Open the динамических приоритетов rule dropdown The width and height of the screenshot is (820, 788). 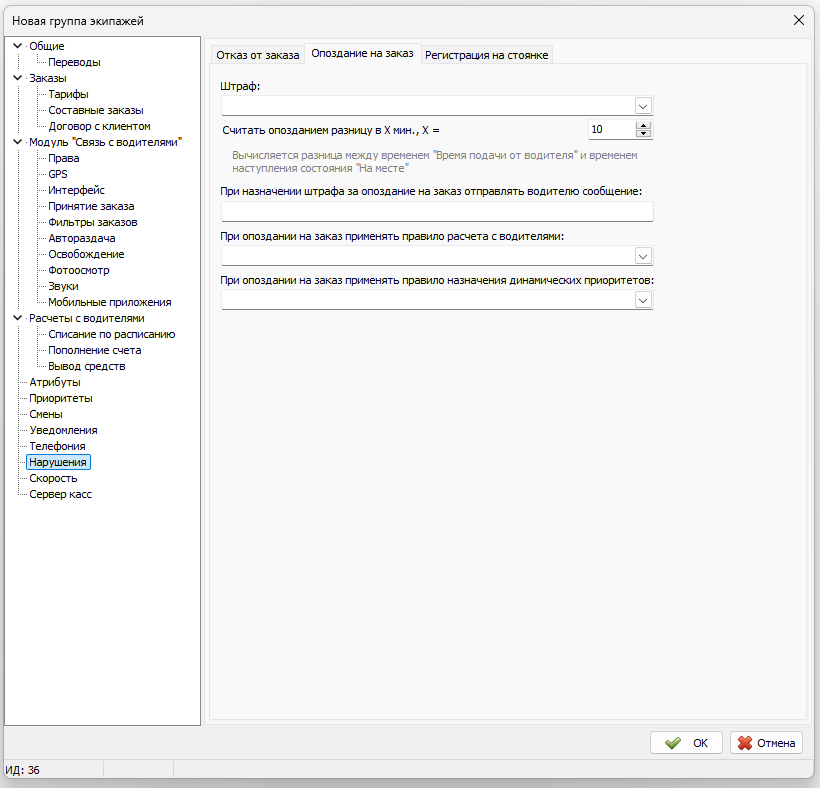click(x=643, y=300)
